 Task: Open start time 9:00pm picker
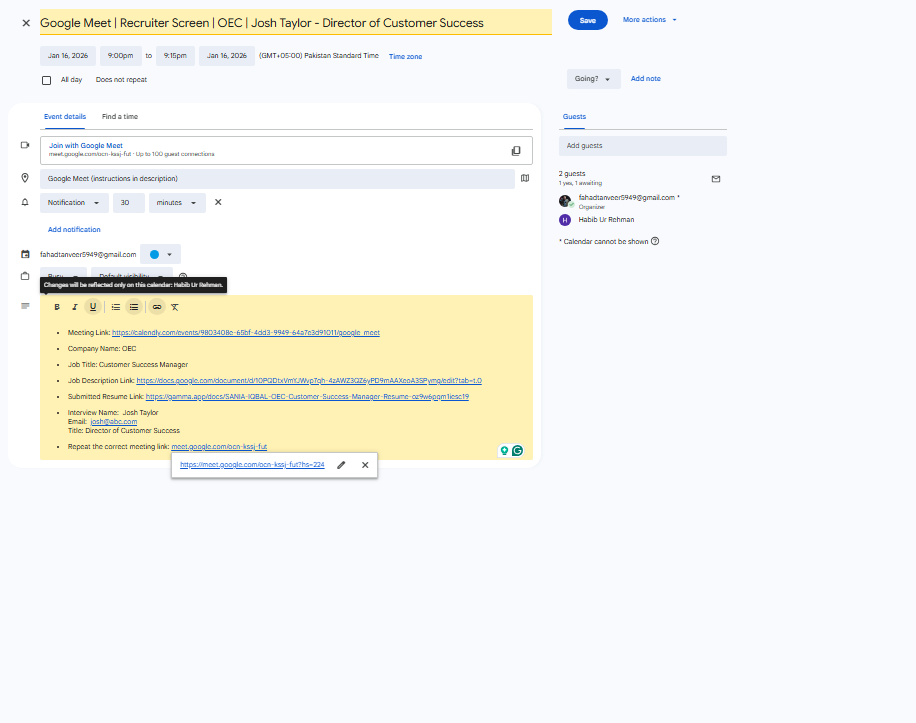point(120,55)
